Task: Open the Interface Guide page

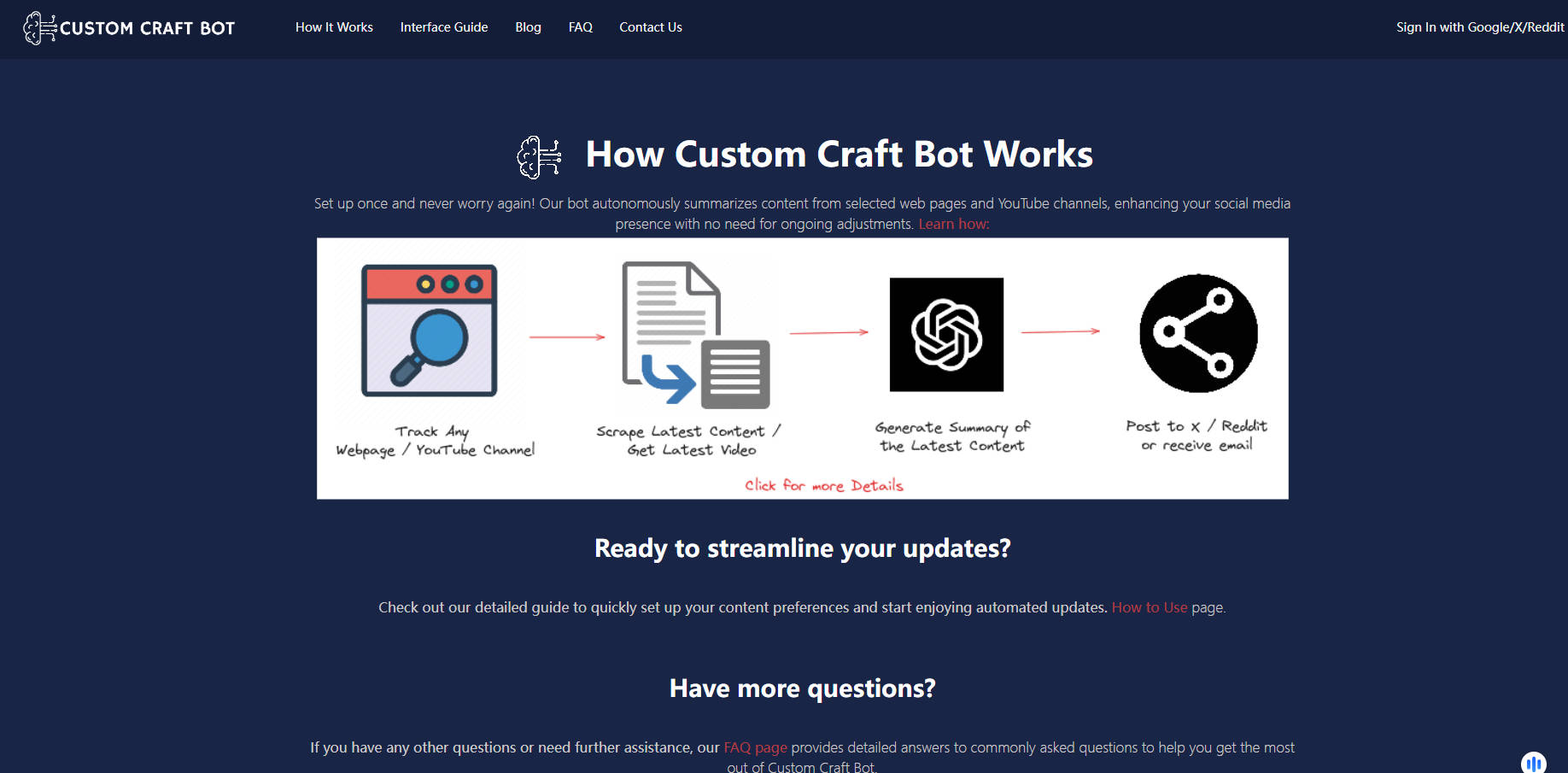Action: point(444,26)
